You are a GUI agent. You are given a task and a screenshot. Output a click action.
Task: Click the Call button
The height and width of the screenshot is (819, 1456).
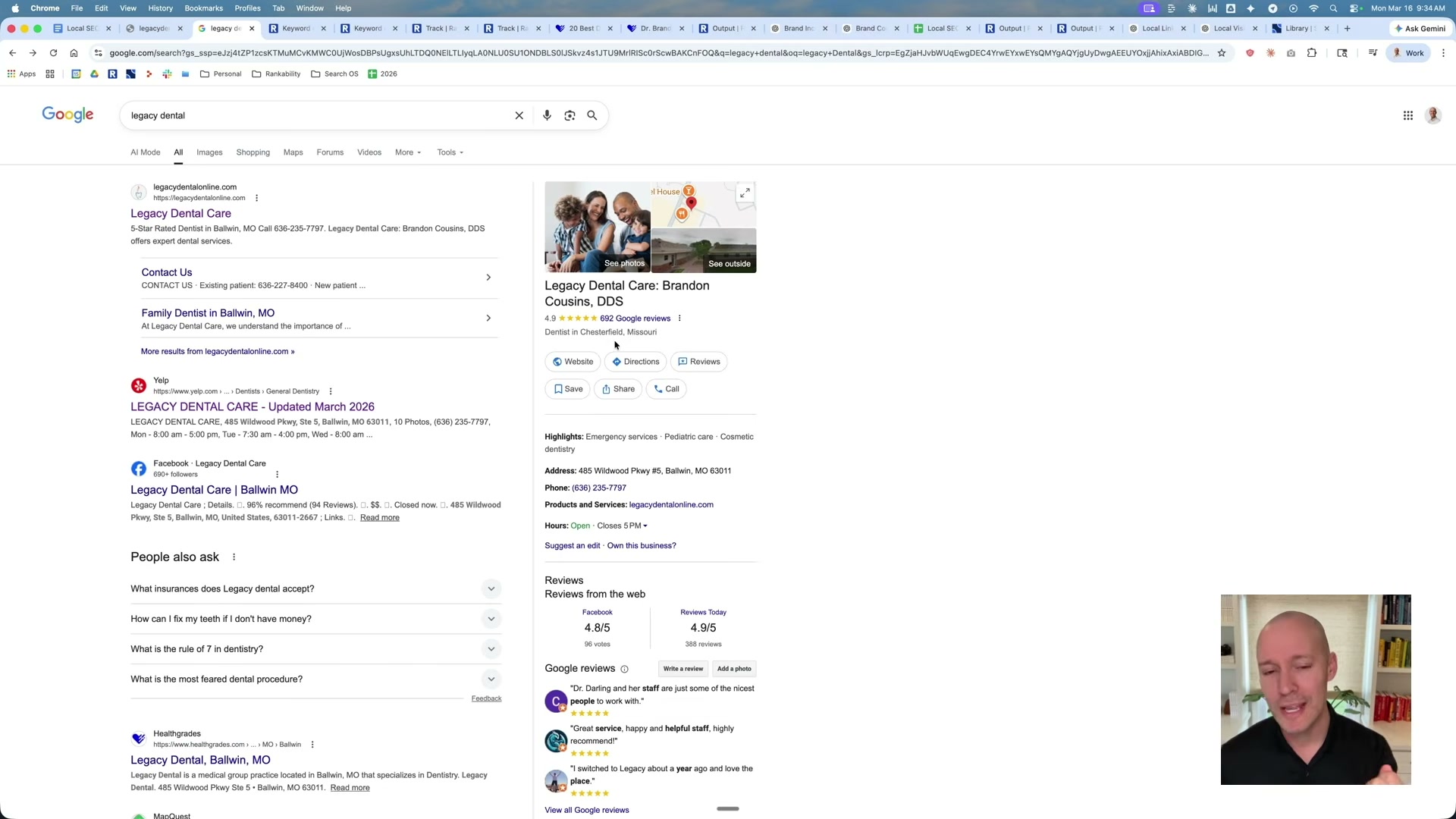(x=666, y=389)
